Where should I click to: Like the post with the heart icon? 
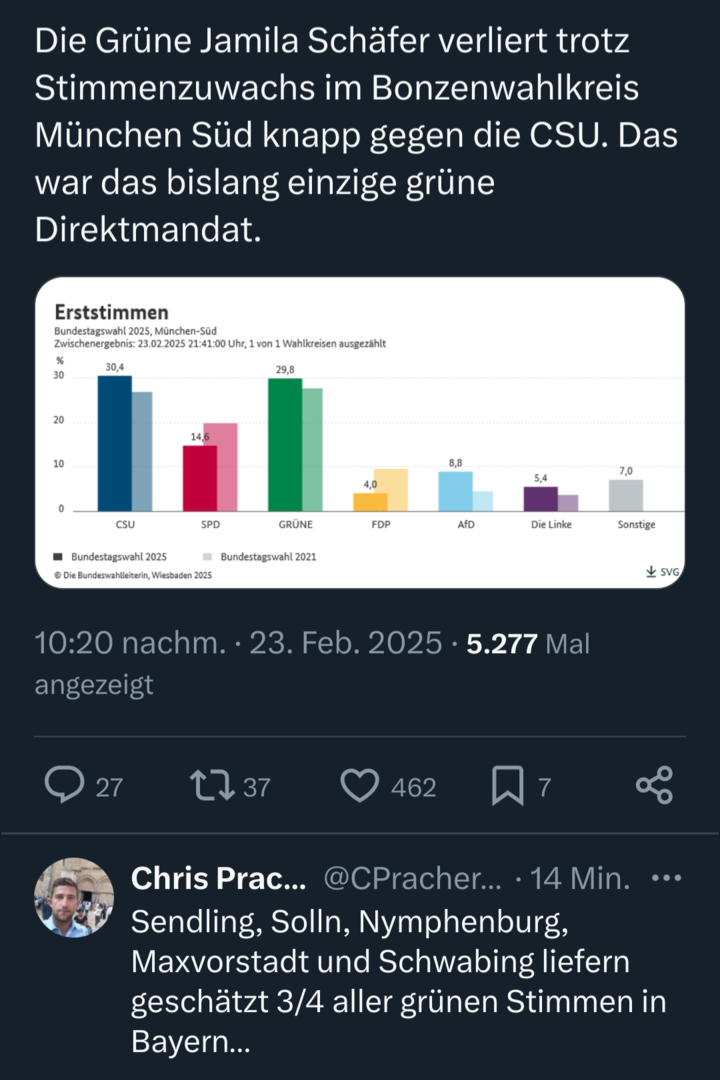click(x=360, y=786)
